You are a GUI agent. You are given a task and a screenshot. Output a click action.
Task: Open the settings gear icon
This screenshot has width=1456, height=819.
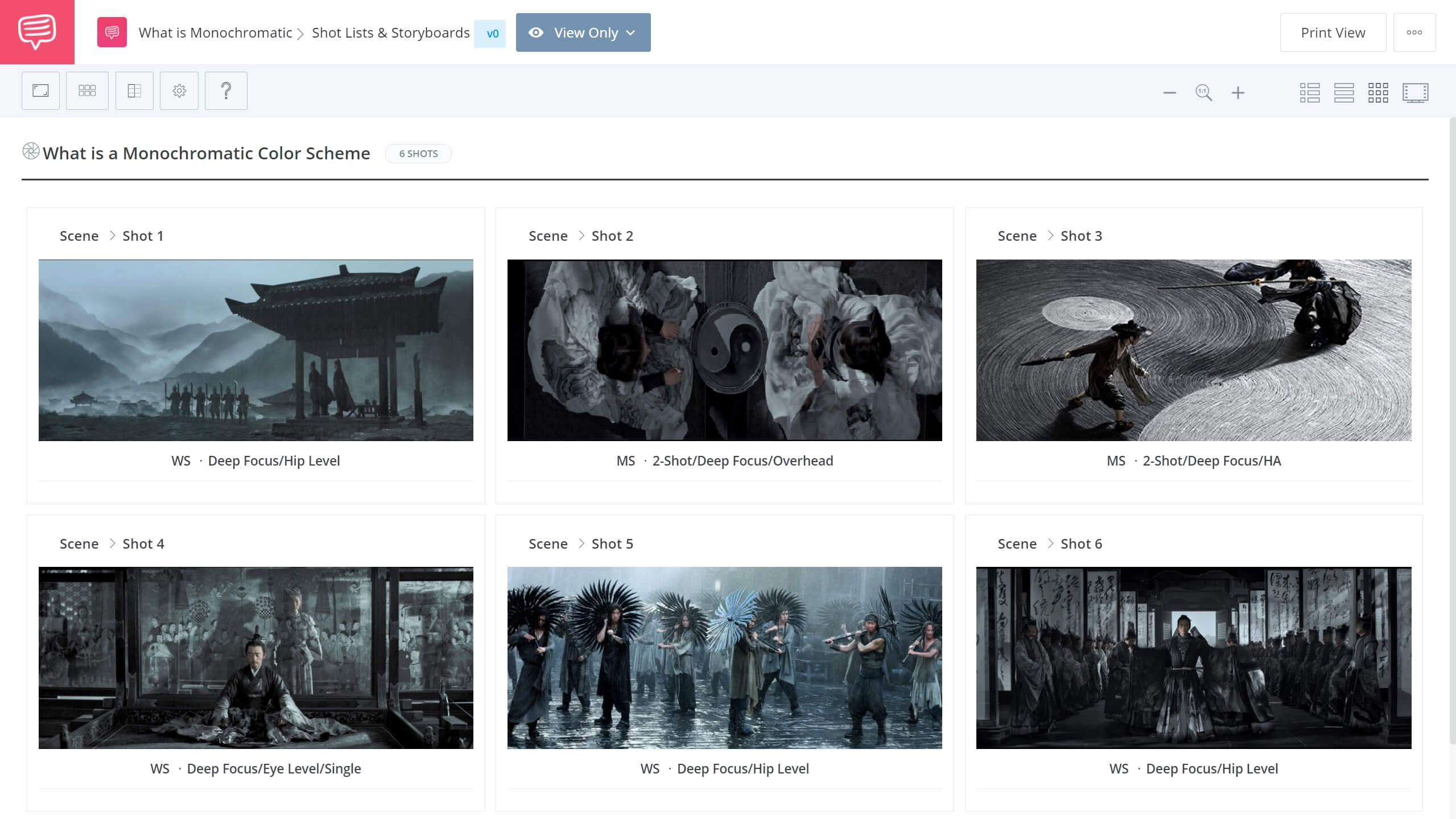[179, 90]
